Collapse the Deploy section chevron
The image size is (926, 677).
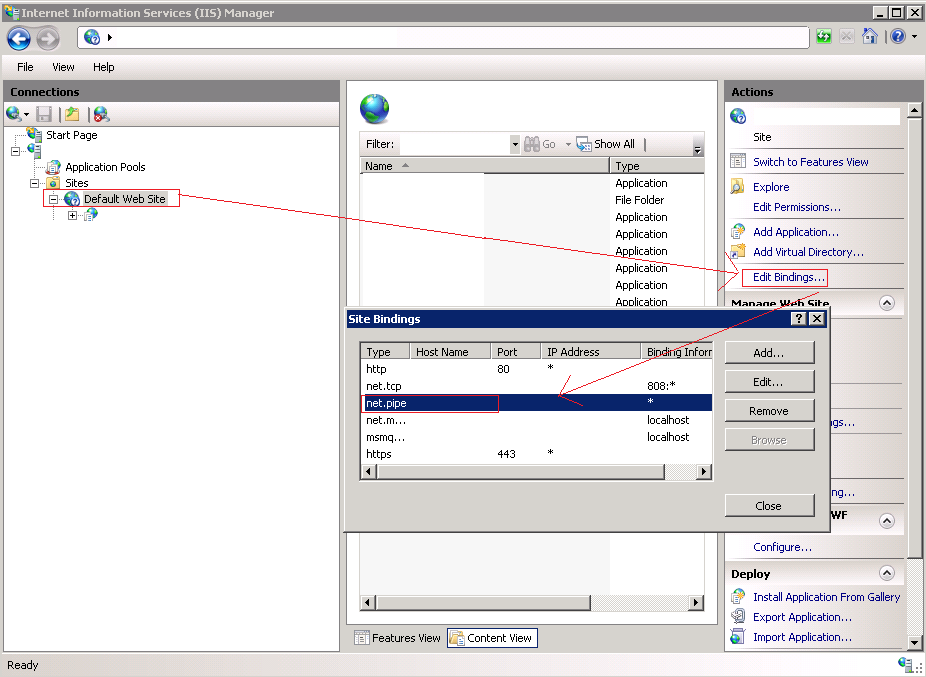pyautogui.click(x=886, y=574)
